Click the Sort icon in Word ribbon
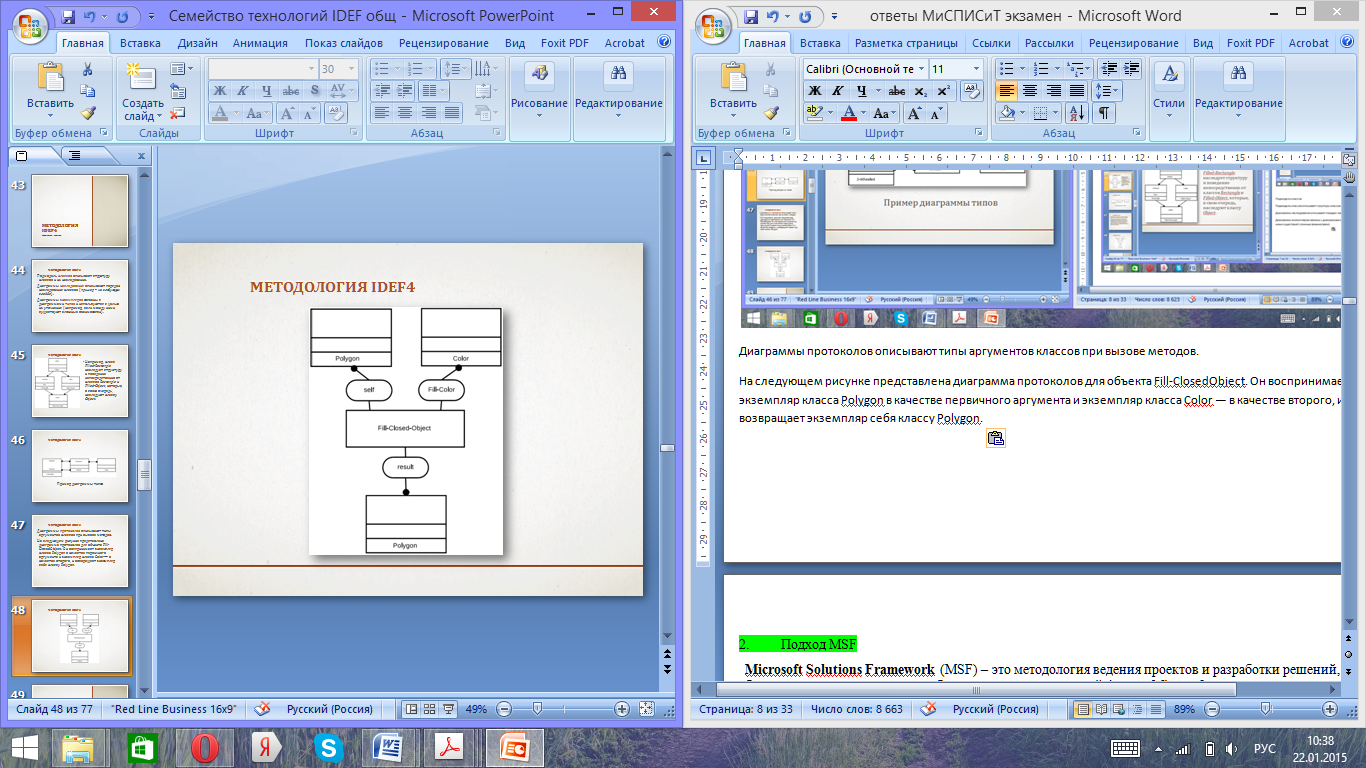 coord(1077,113)
